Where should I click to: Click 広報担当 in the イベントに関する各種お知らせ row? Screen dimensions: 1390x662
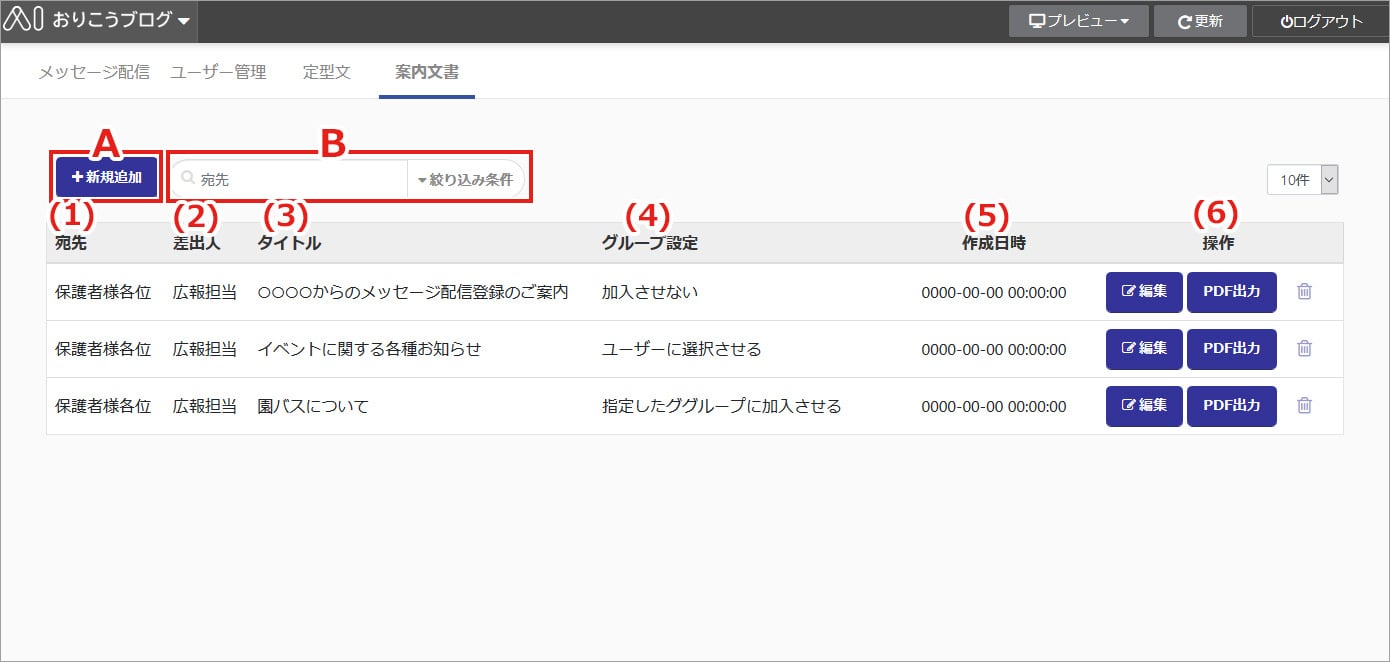[x=205, y=349]
